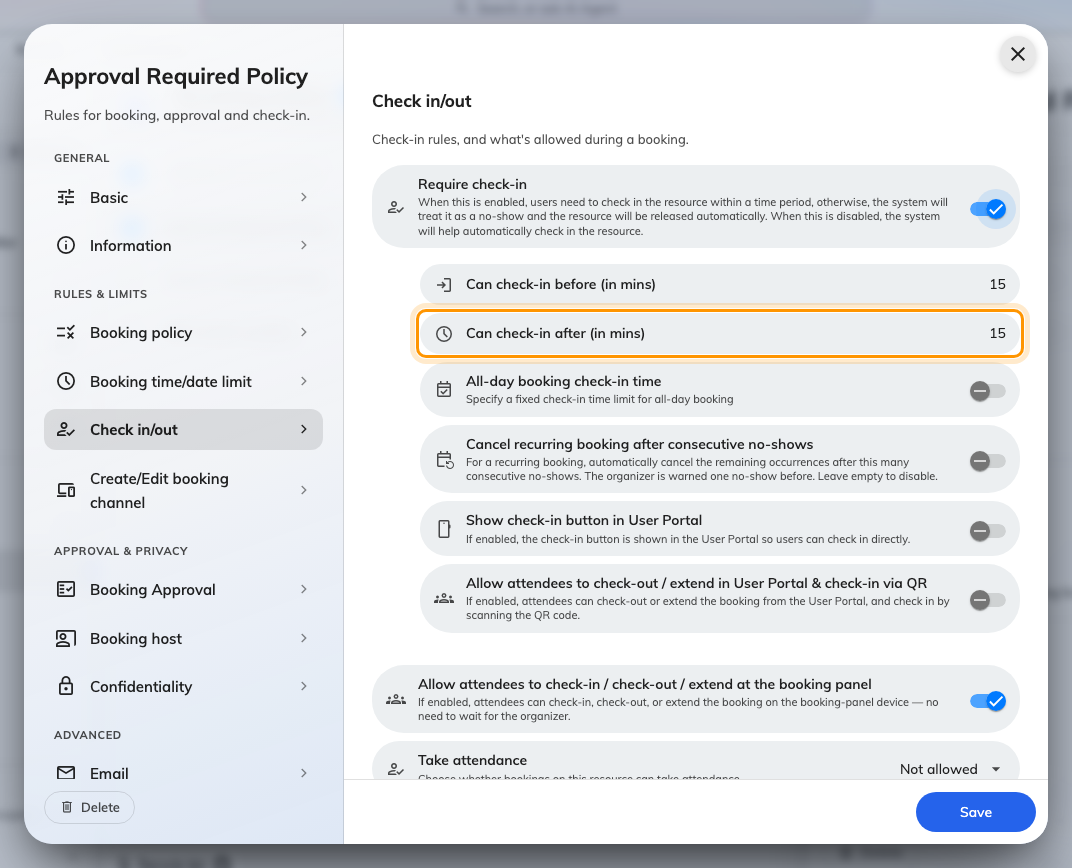Open the Confidentiality section
The image size is (1072, 868).
(x=183, y=686)
